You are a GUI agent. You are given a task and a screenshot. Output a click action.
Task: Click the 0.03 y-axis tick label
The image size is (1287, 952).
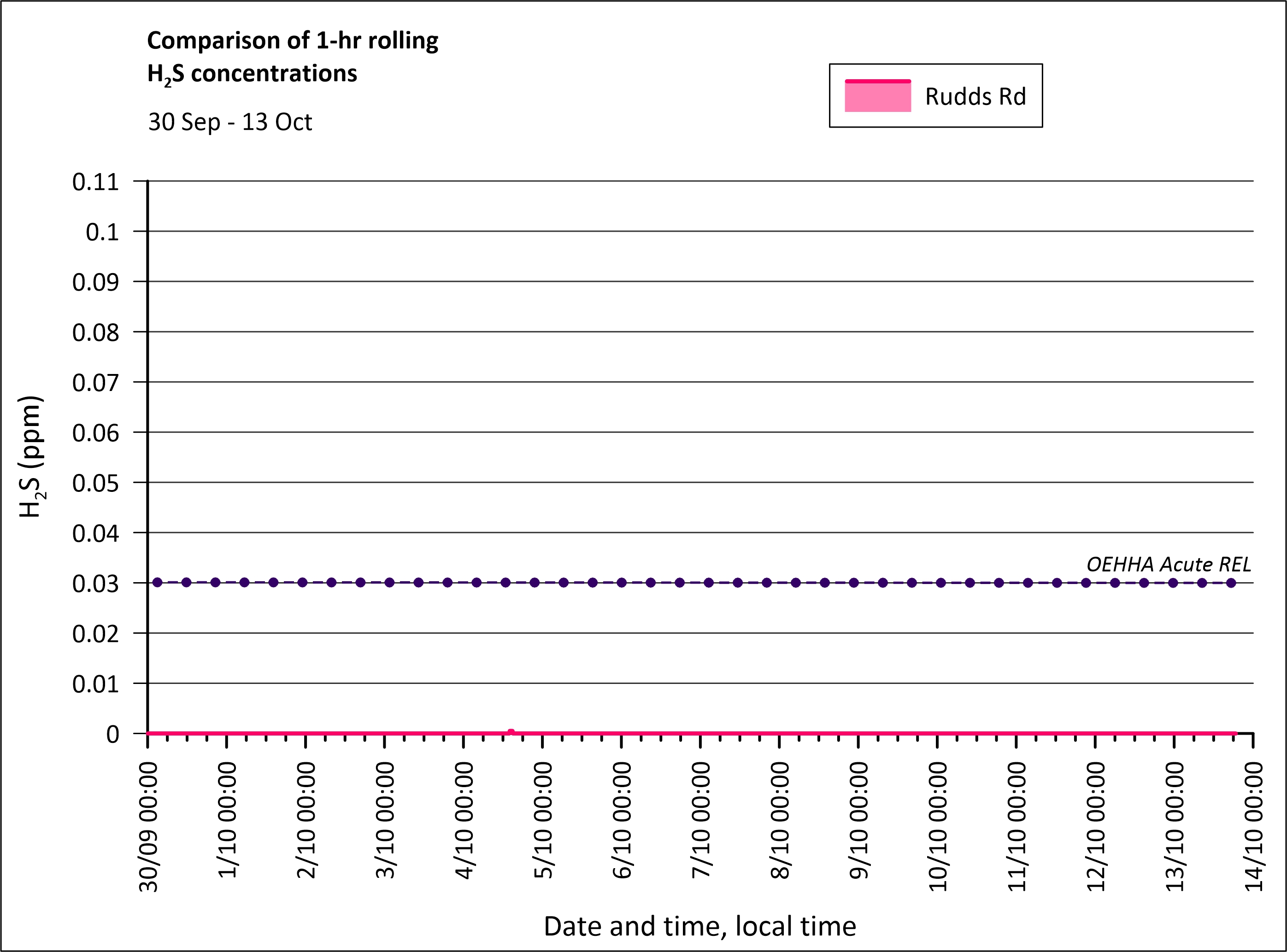coord(95,584)
